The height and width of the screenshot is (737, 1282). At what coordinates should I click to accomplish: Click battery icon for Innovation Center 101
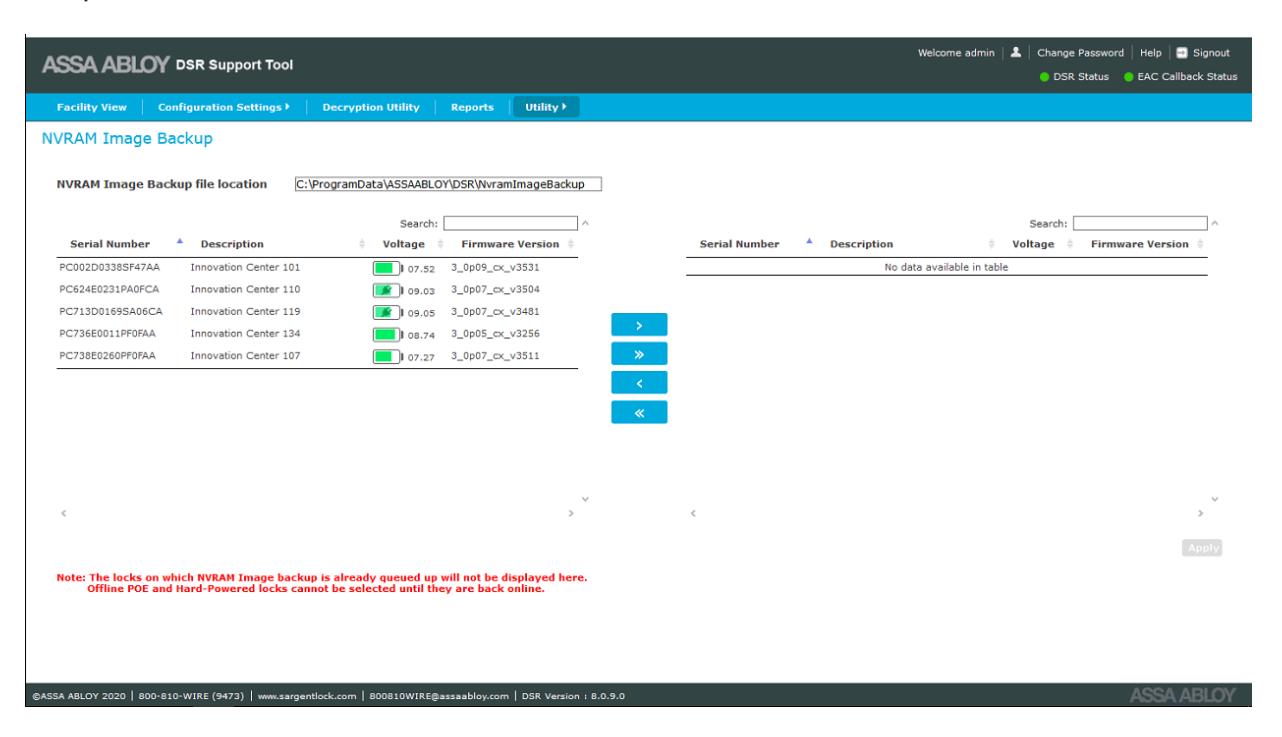tap(386, 268)
